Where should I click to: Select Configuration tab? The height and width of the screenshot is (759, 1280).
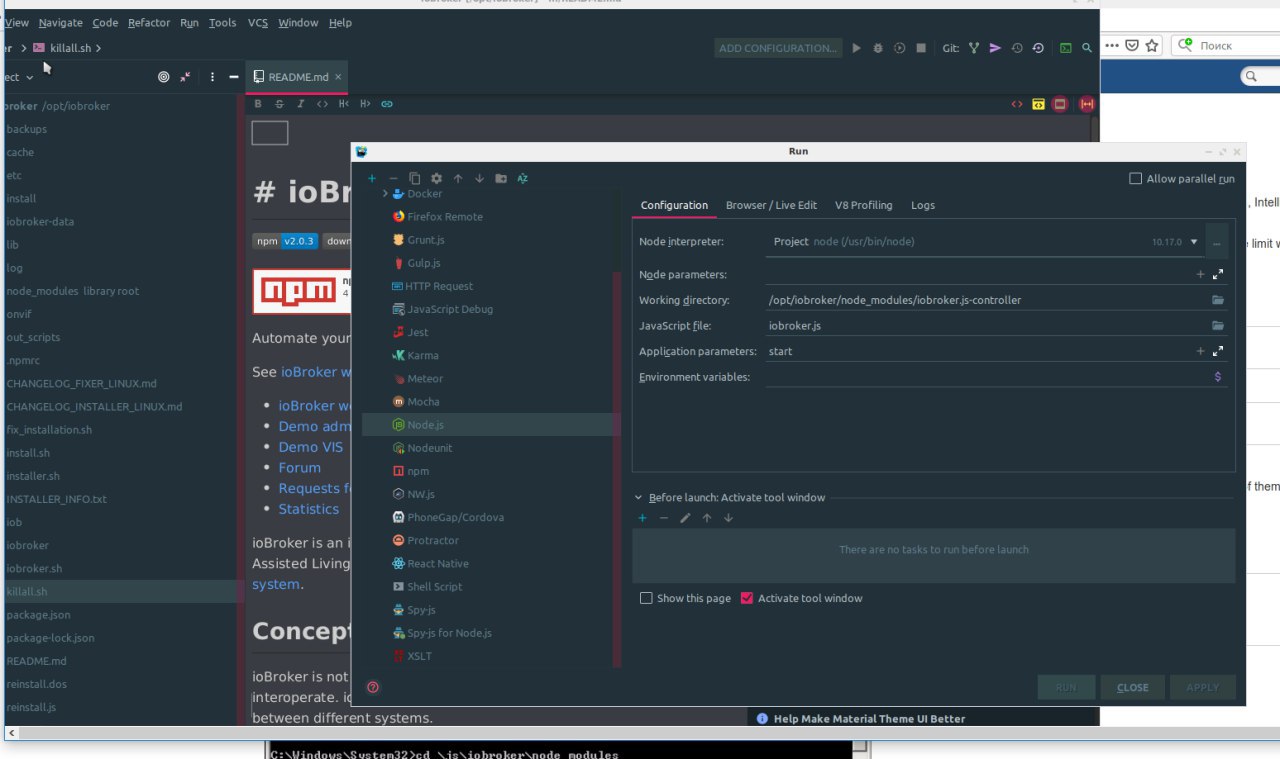point(674,205)
